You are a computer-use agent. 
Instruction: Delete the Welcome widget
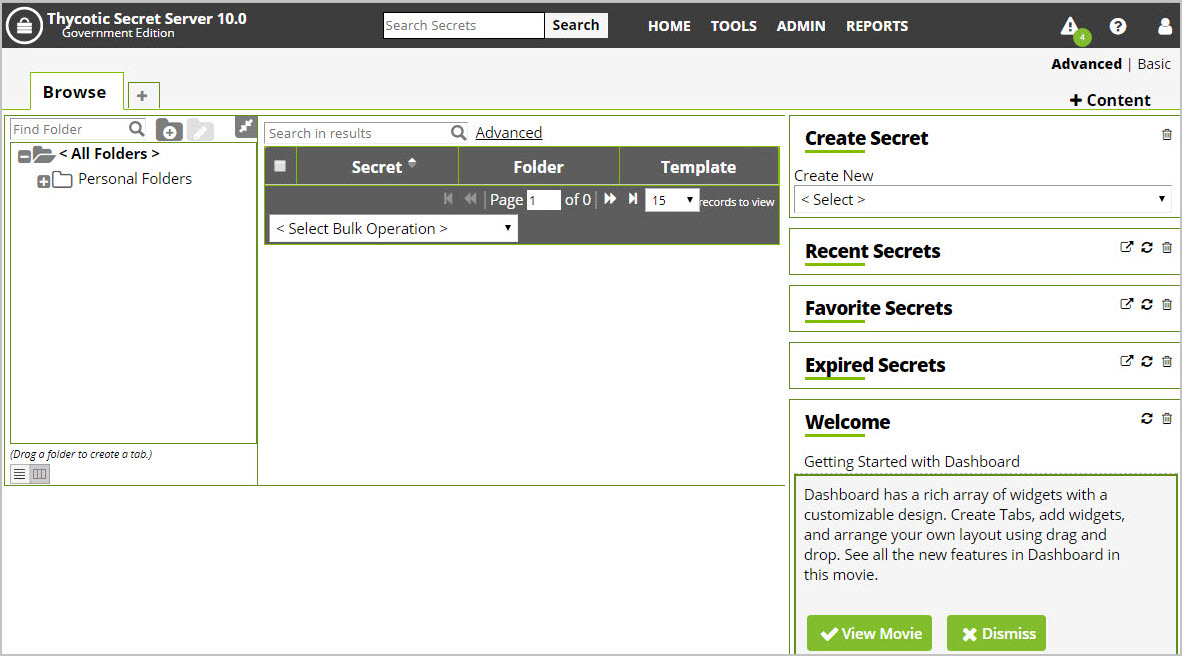(1167, 418)
